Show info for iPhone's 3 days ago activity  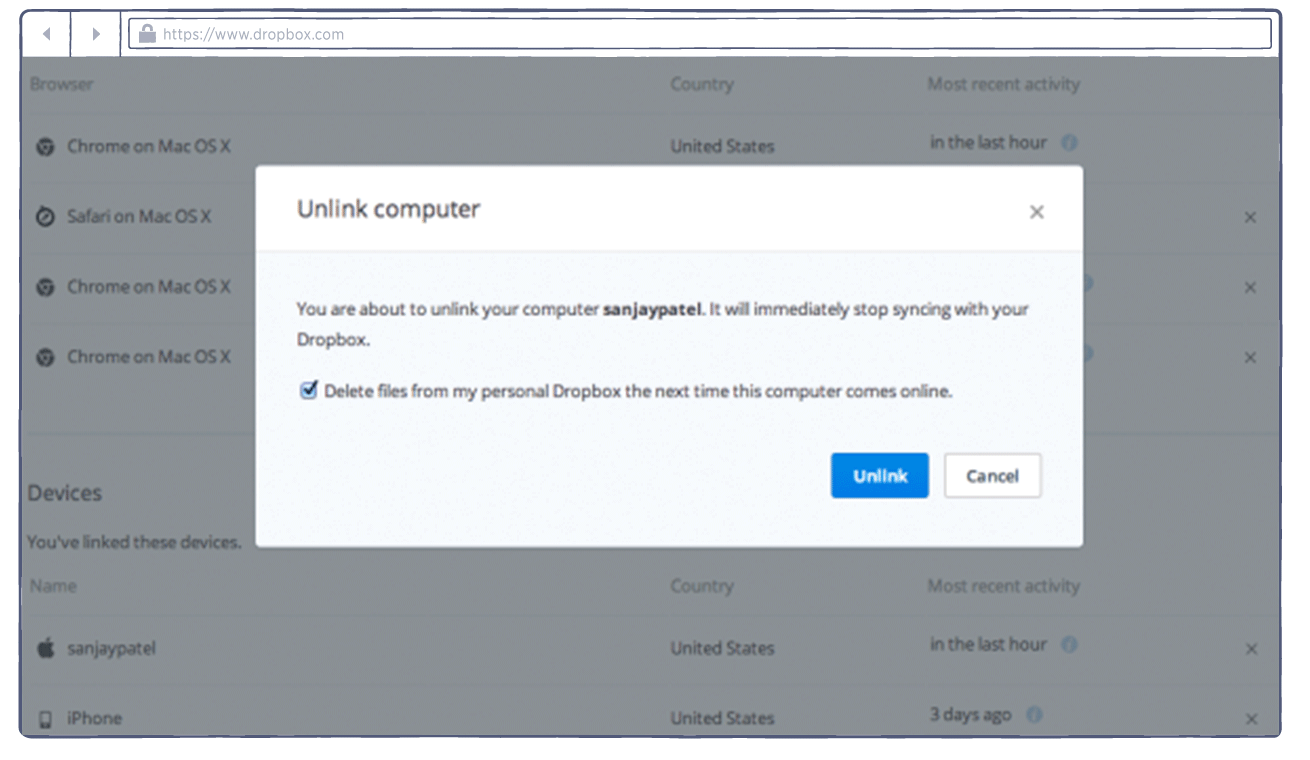tap(1034, 715)
